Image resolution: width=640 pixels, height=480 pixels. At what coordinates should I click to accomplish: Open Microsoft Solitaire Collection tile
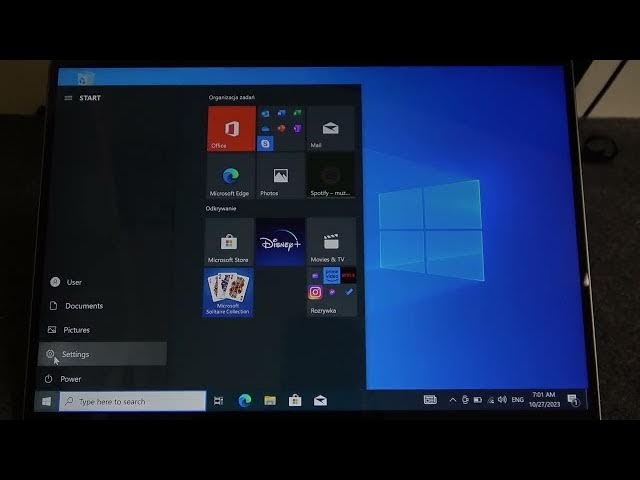click(x=228, y=293)
